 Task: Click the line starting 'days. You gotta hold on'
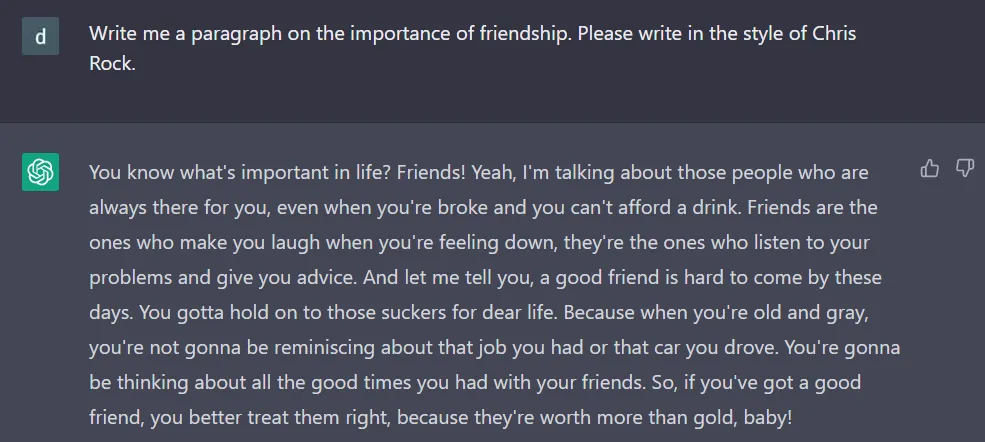pyautogui.click(x=480, y=312)
